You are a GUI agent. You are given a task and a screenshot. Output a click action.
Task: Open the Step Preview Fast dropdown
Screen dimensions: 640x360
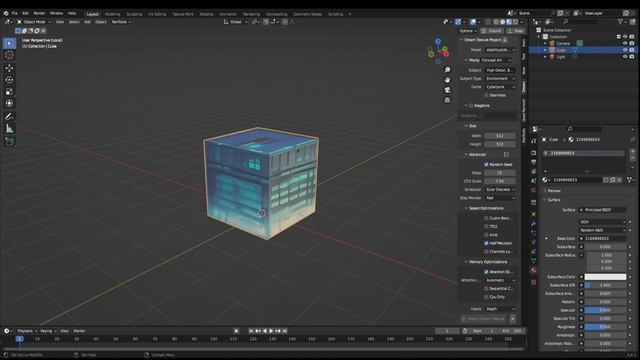point(500,198)
